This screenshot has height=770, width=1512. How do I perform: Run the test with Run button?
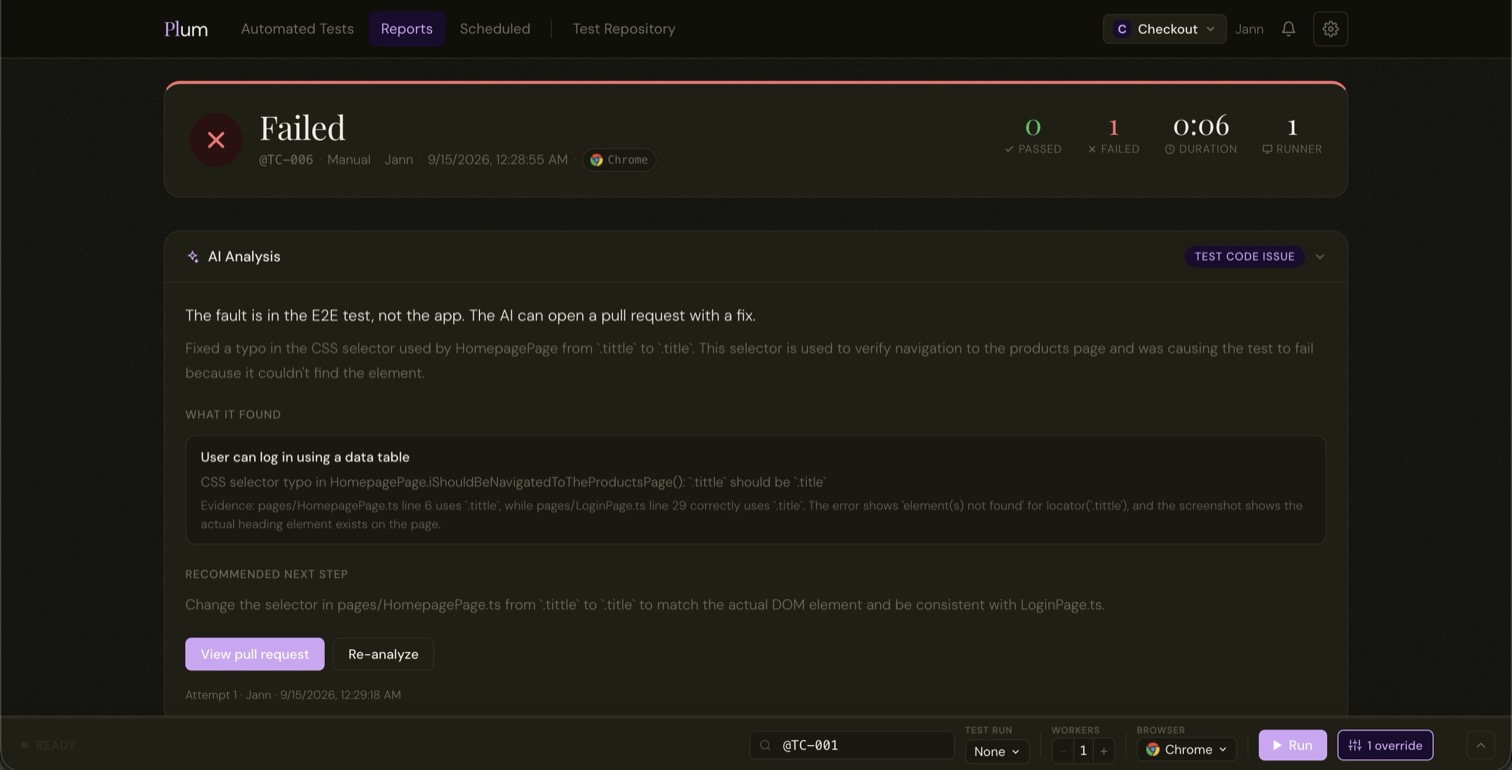(1292, 745)
